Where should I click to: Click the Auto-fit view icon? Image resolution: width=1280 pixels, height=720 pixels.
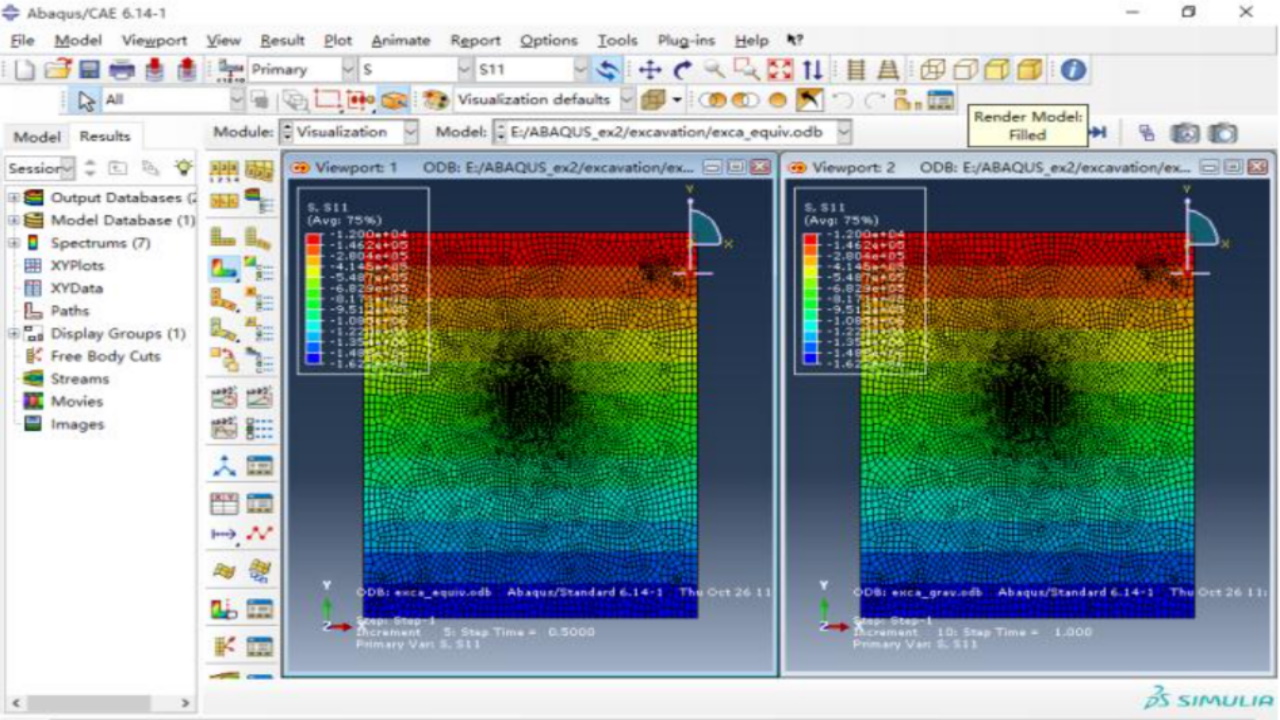779,70
